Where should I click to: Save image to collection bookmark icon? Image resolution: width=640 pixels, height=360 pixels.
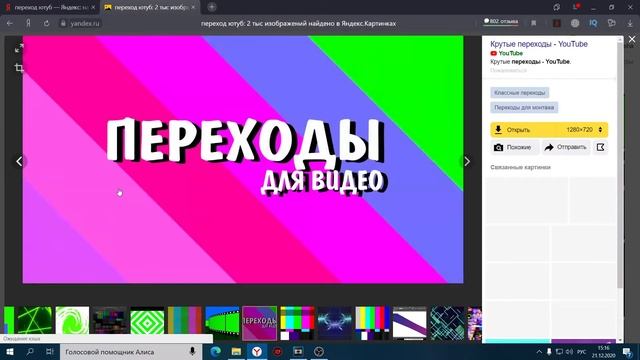(x=600, y=147)
